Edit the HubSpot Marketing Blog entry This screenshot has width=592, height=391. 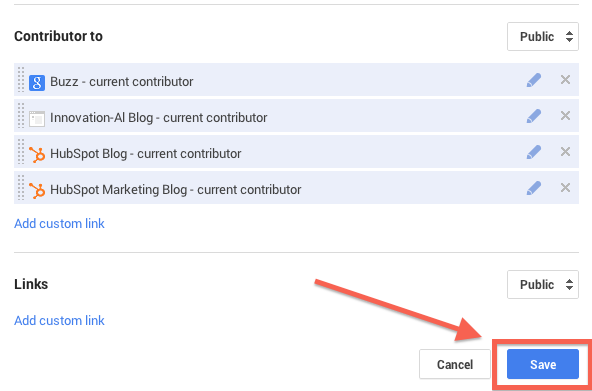pos(533,188)
